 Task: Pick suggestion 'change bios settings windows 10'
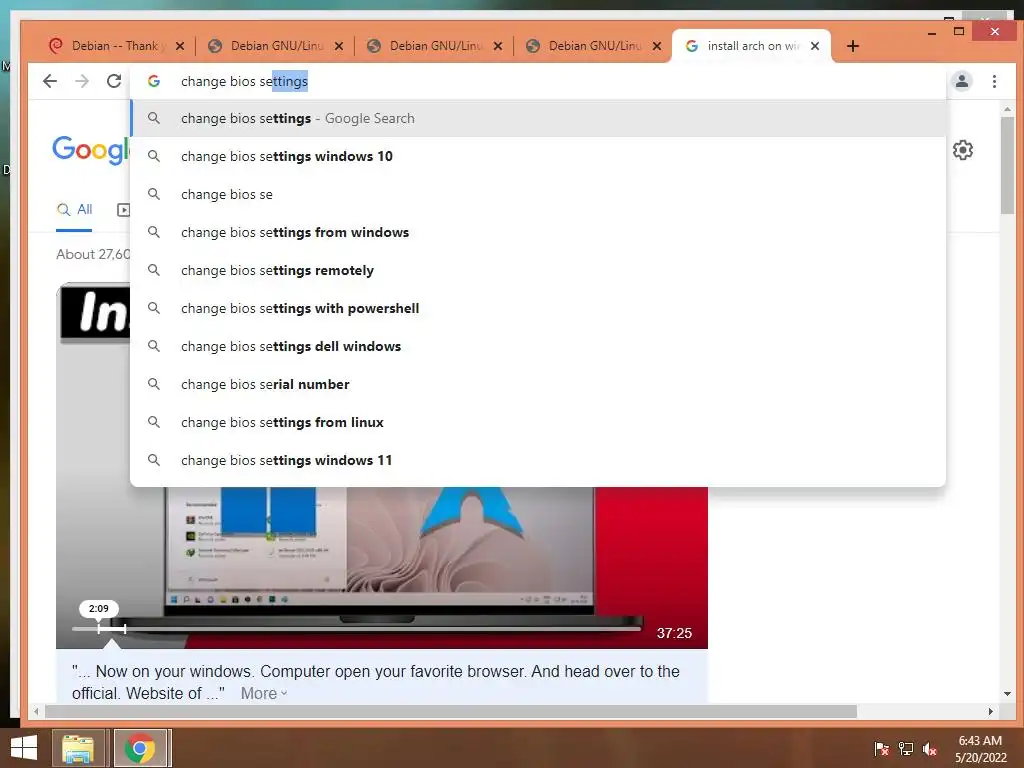(537, 156)
